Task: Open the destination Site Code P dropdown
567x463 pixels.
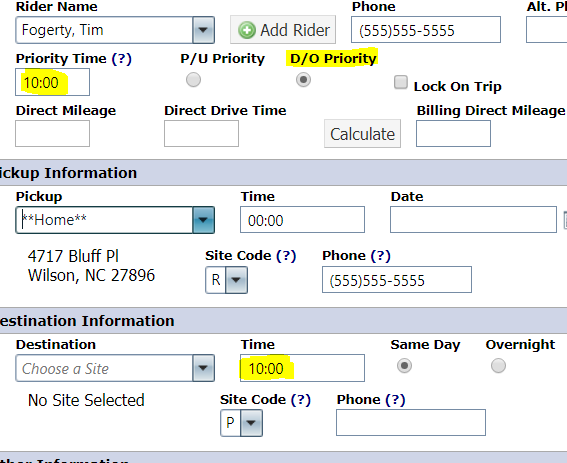Action: [251, 423]
